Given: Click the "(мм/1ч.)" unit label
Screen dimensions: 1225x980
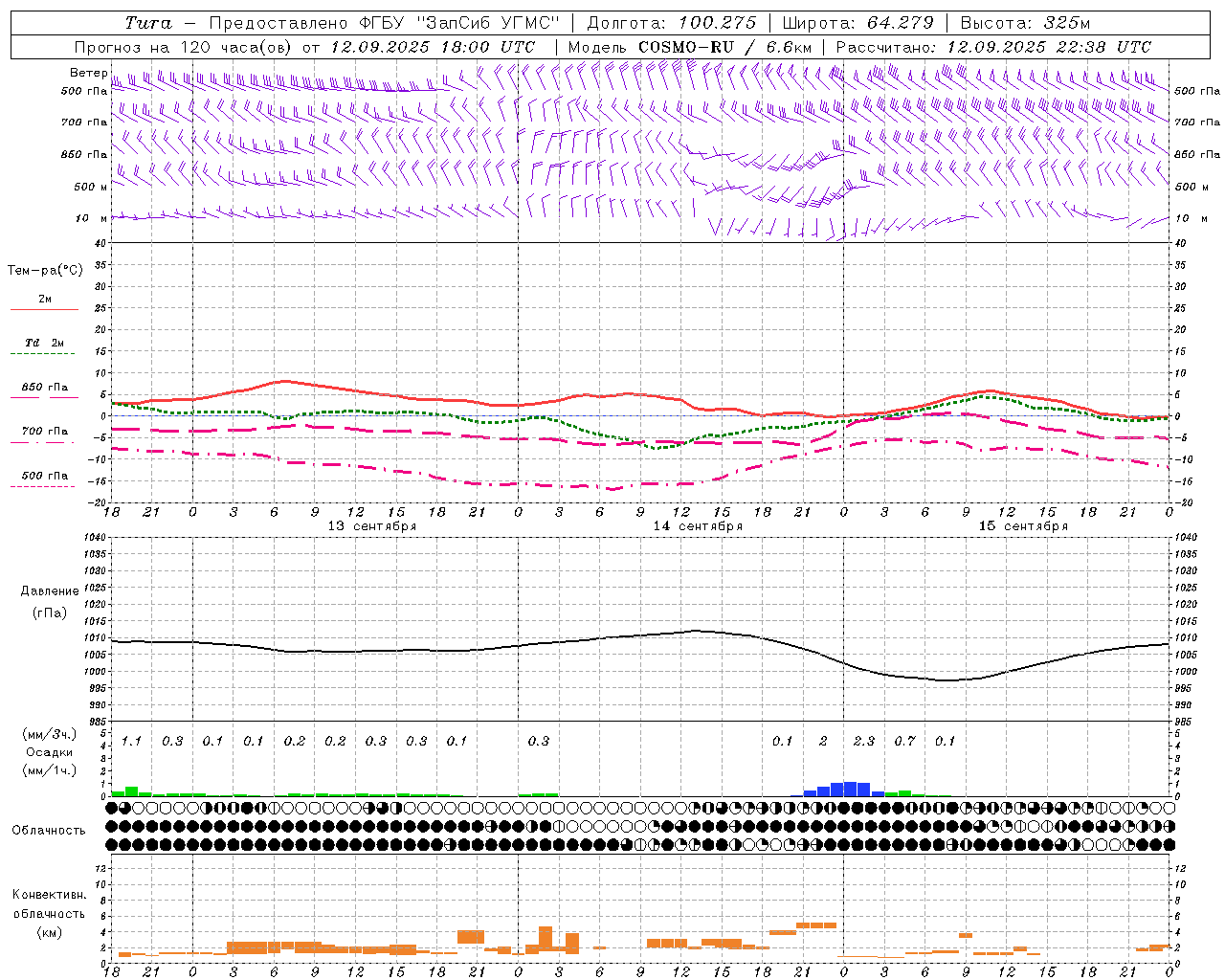Looking at the screenshot, I should (x=49, y=770).
